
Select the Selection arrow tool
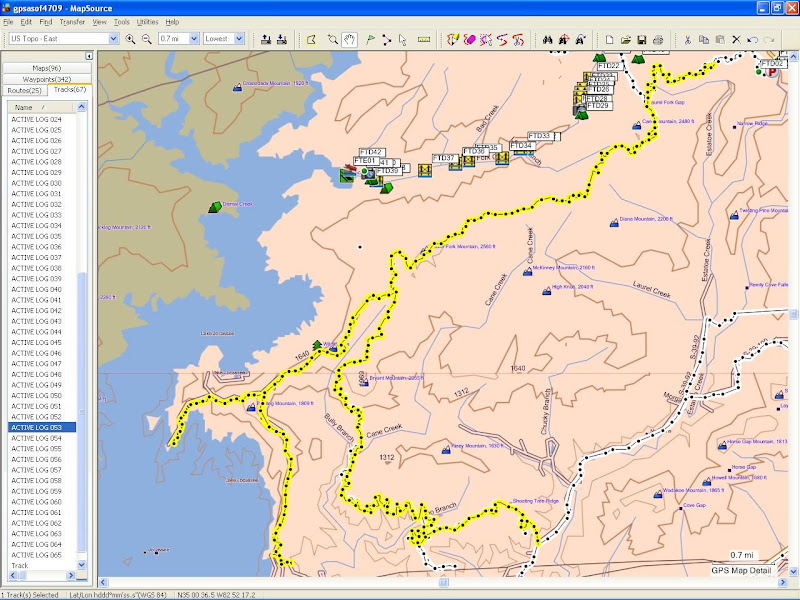(x=403, y=39)
